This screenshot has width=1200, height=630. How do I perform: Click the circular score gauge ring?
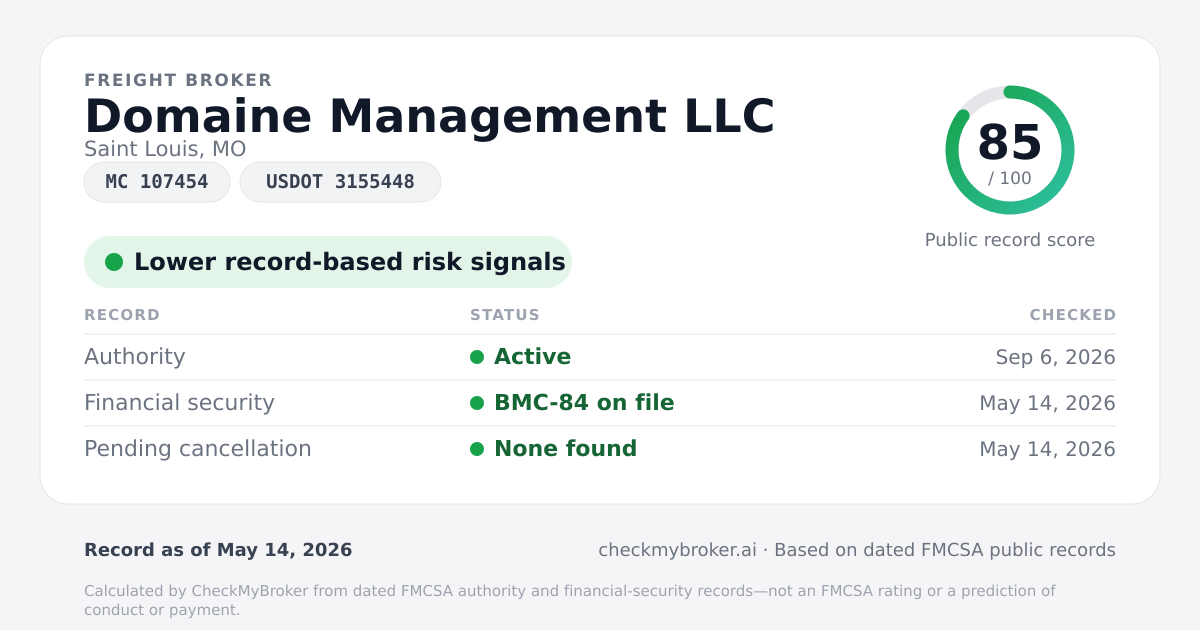pos(1010,150)
